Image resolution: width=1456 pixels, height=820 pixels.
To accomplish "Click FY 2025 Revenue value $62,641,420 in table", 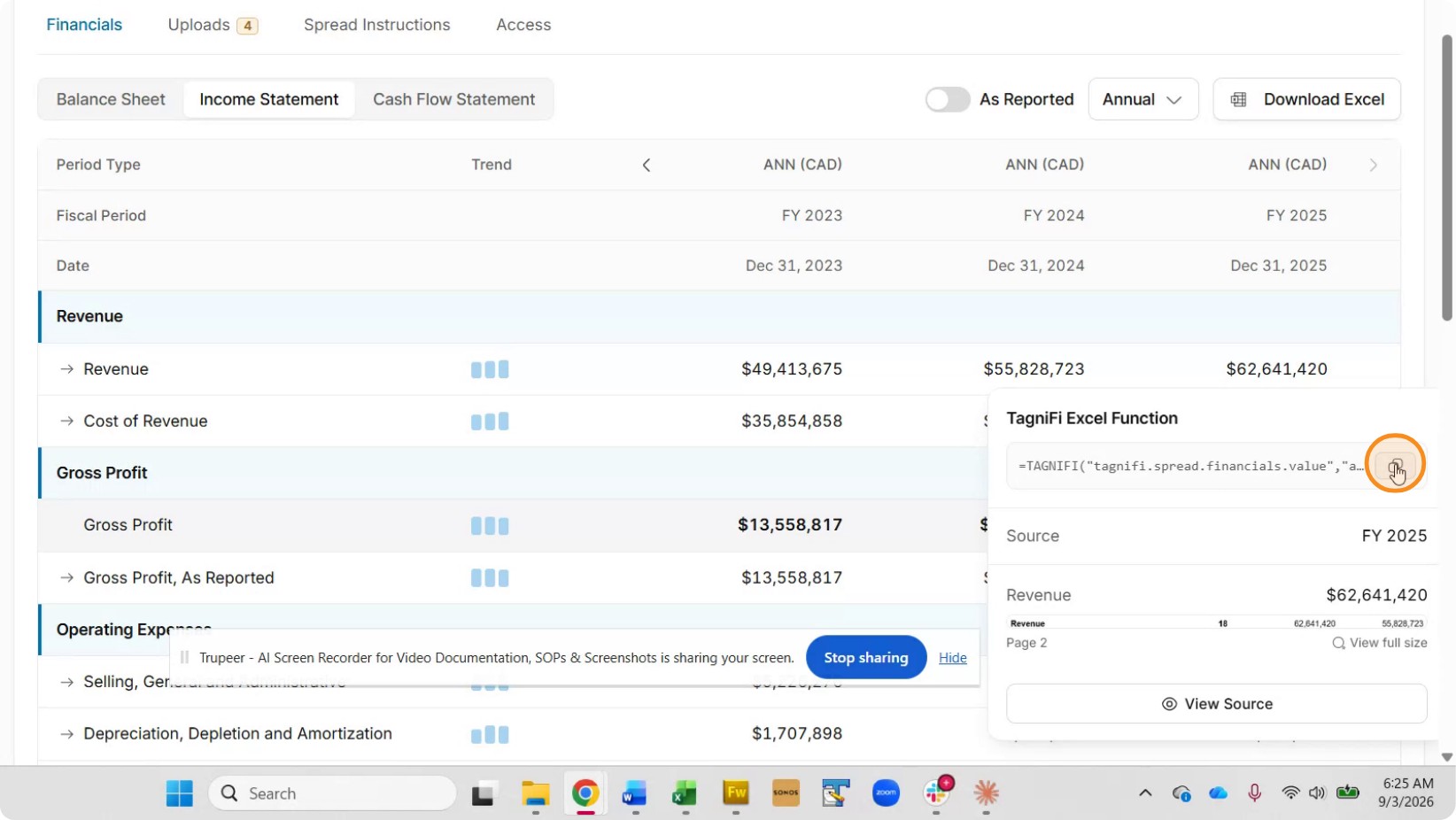I will coord(1276,368).
